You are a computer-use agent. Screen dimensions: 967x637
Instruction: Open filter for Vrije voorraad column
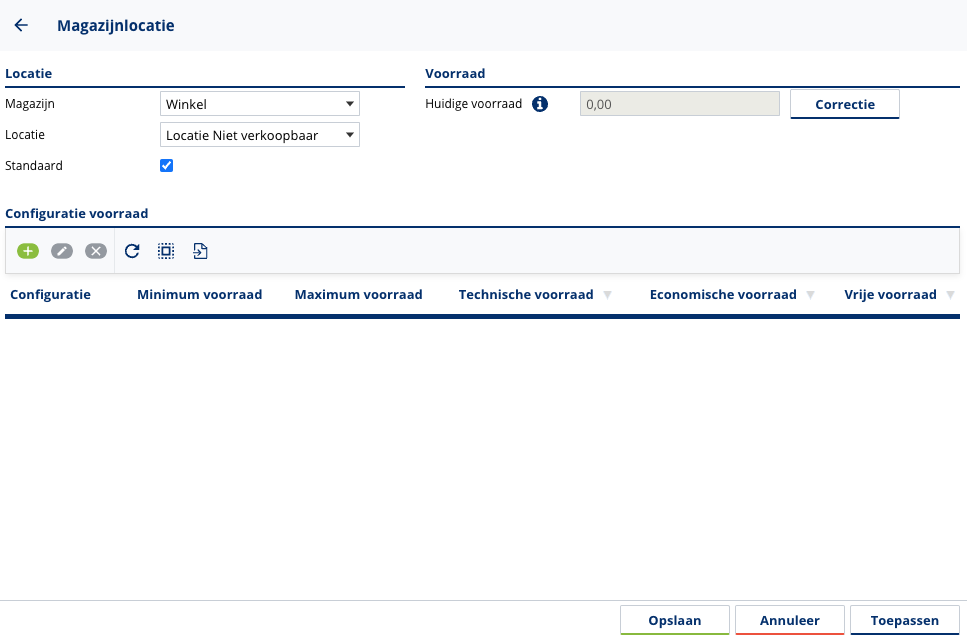click(950, 295)
